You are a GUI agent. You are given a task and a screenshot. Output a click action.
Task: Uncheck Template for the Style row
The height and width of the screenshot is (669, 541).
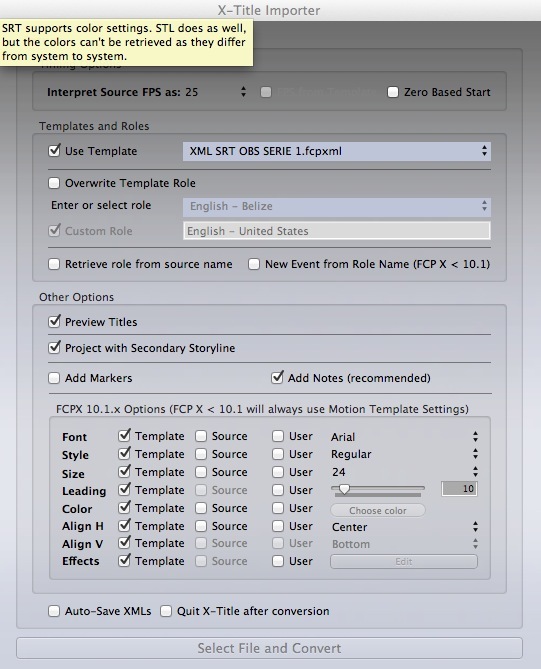coord(124,454)
